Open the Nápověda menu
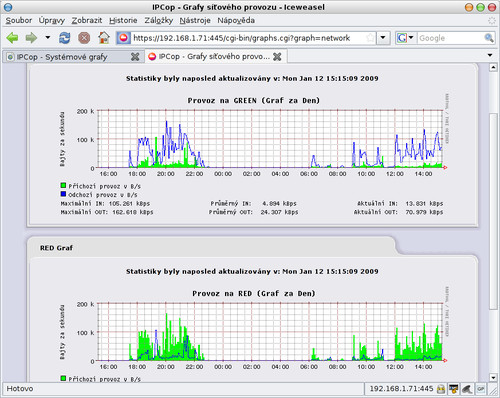 click(236, 20)
